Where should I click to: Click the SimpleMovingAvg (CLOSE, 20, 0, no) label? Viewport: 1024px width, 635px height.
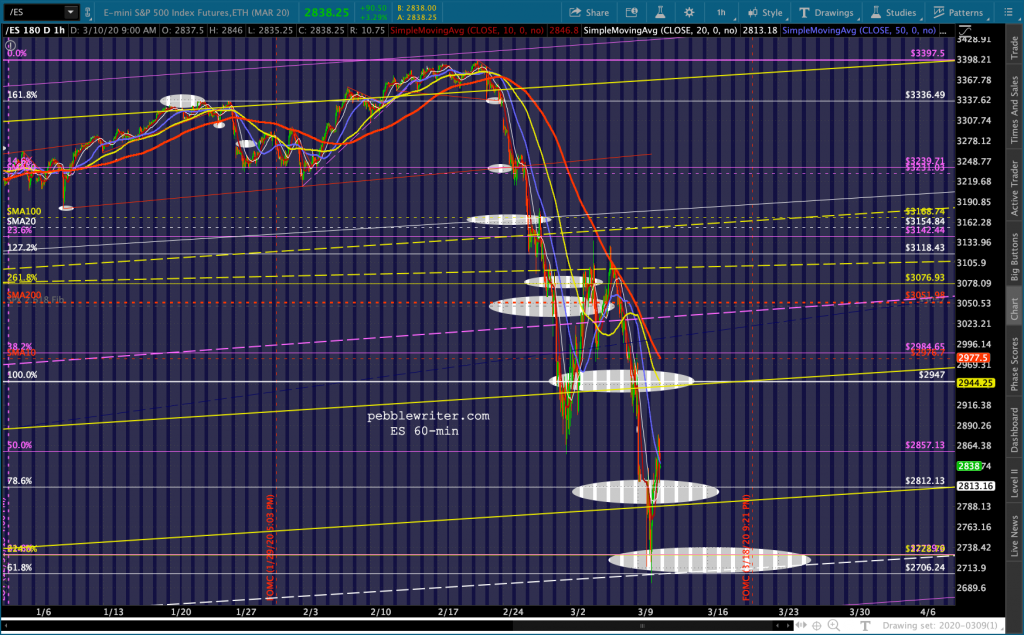point(660,30)
